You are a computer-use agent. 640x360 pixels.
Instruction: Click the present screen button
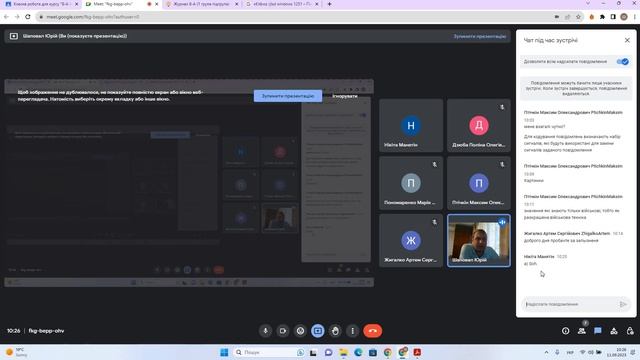[x=318, y=331]
